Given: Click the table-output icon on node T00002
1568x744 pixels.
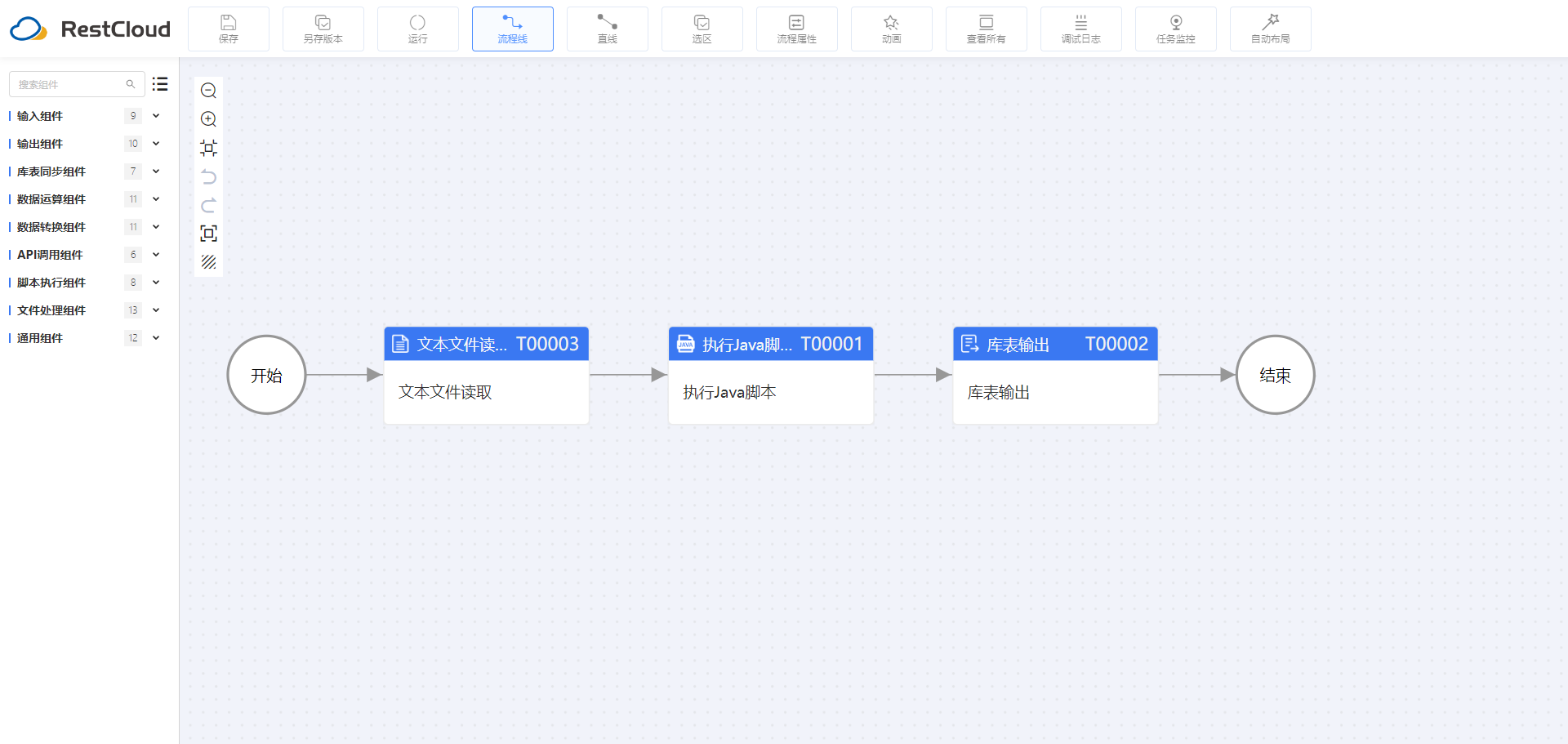Looking at the screenshot, I should pyautogui.click(x=969, y=344).
